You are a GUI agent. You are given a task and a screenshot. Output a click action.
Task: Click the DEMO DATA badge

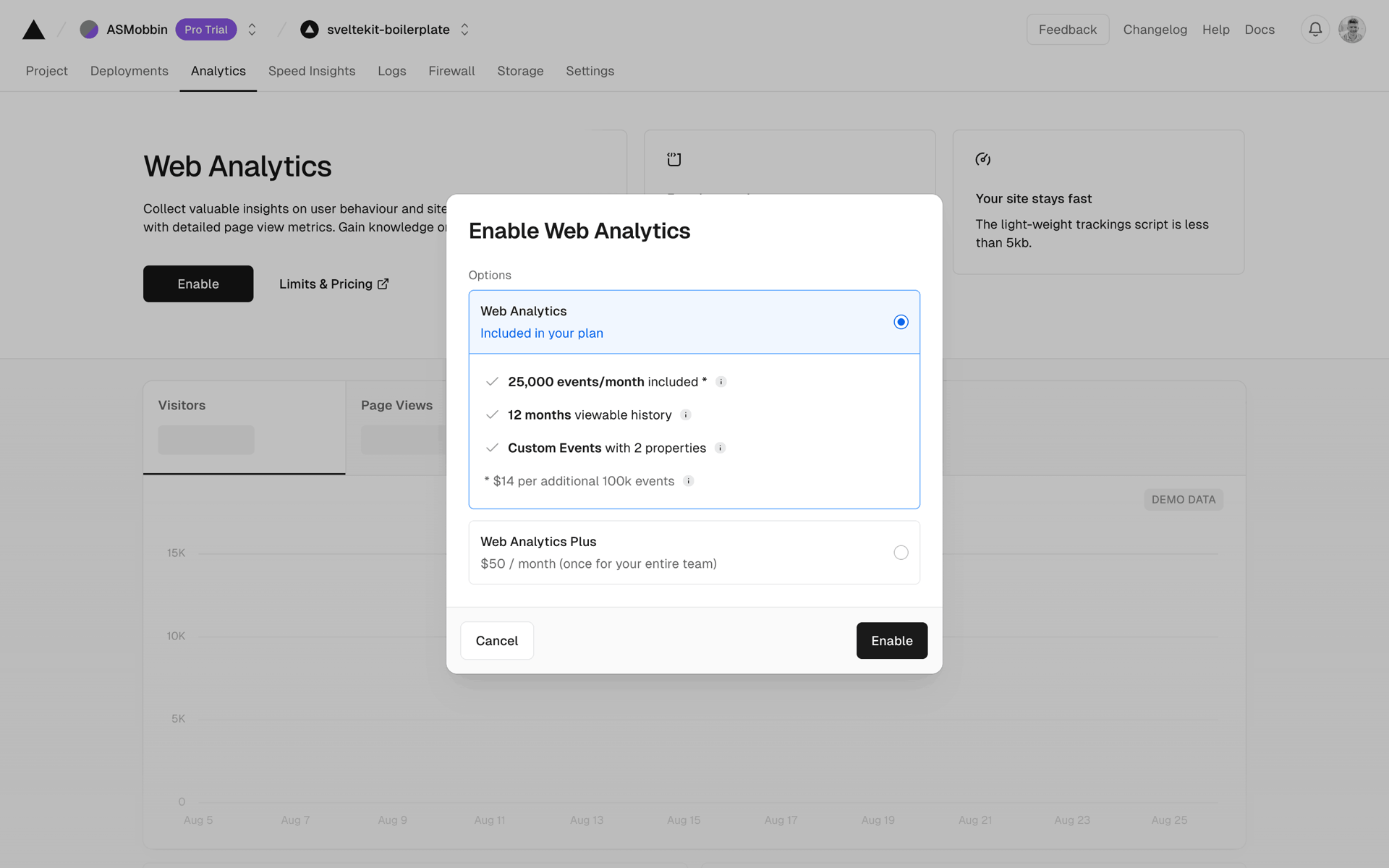click(x=1184, y=500)
